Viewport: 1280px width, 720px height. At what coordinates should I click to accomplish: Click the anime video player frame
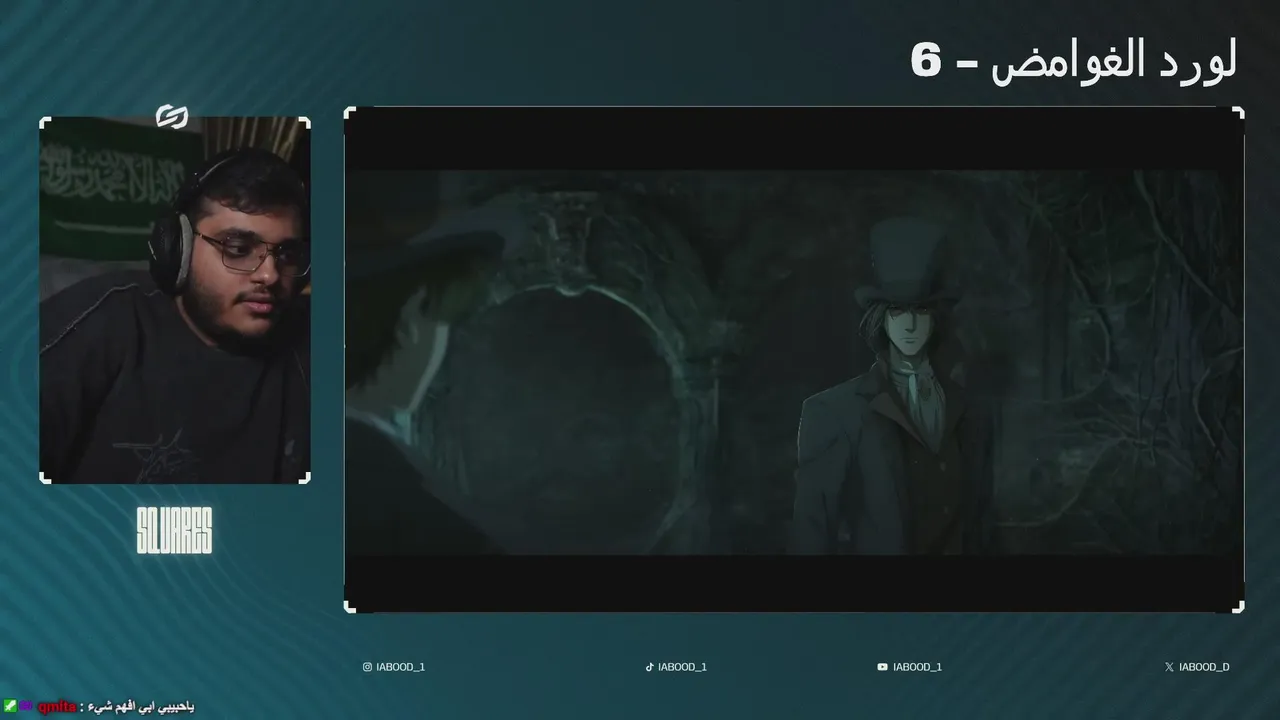(x=794, y=360)
